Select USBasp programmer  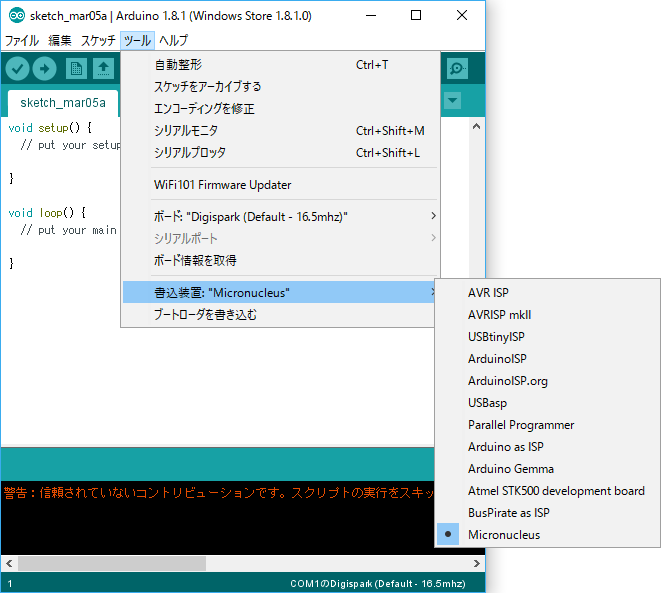(x=548, y=403)
